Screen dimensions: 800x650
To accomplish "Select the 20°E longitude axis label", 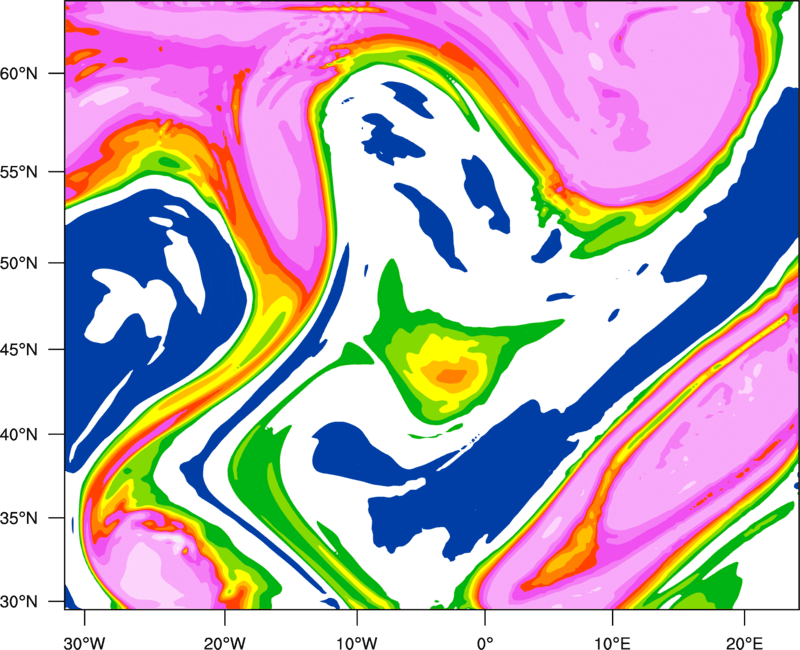I will pyautogui.click(x=744, y=643).
